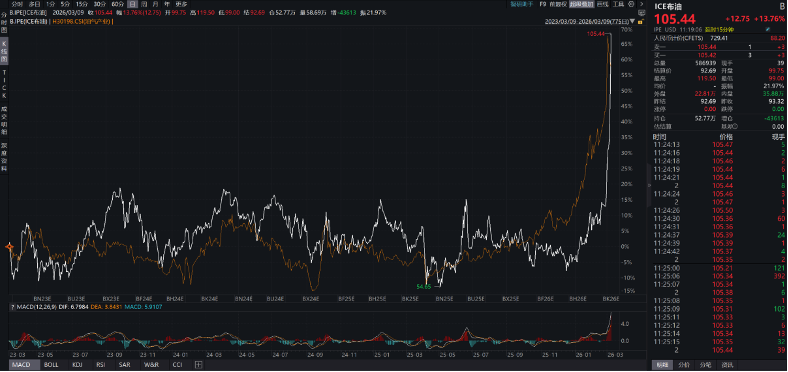Image resolution: width=788 pixels, height=372 pixels.
Task: Open the 画线 drawing tools
Action: 603,4
